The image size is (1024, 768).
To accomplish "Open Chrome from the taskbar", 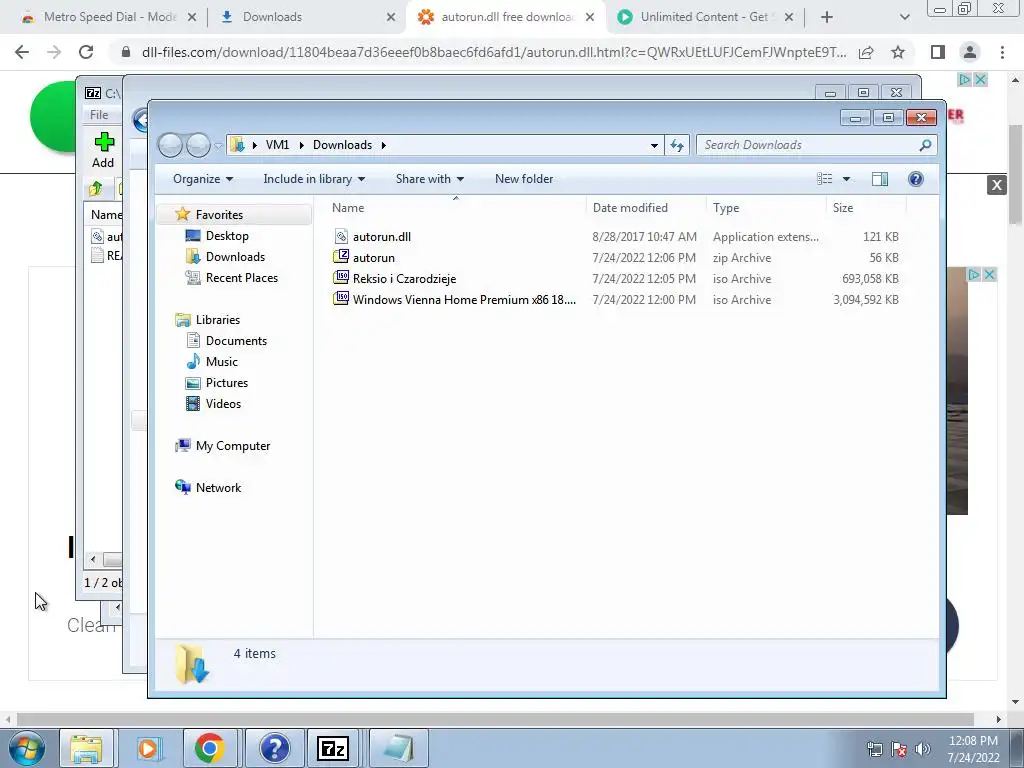I will point(209,748).
